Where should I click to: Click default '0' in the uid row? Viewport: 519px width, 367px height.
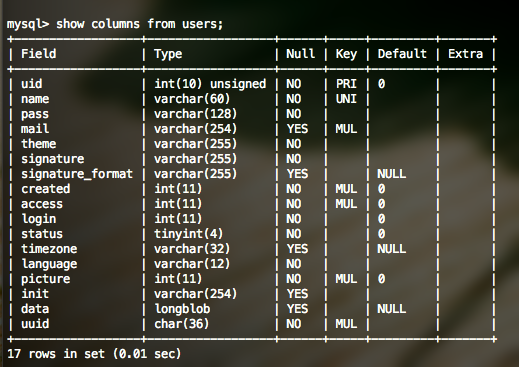click(x=381, y=84)
